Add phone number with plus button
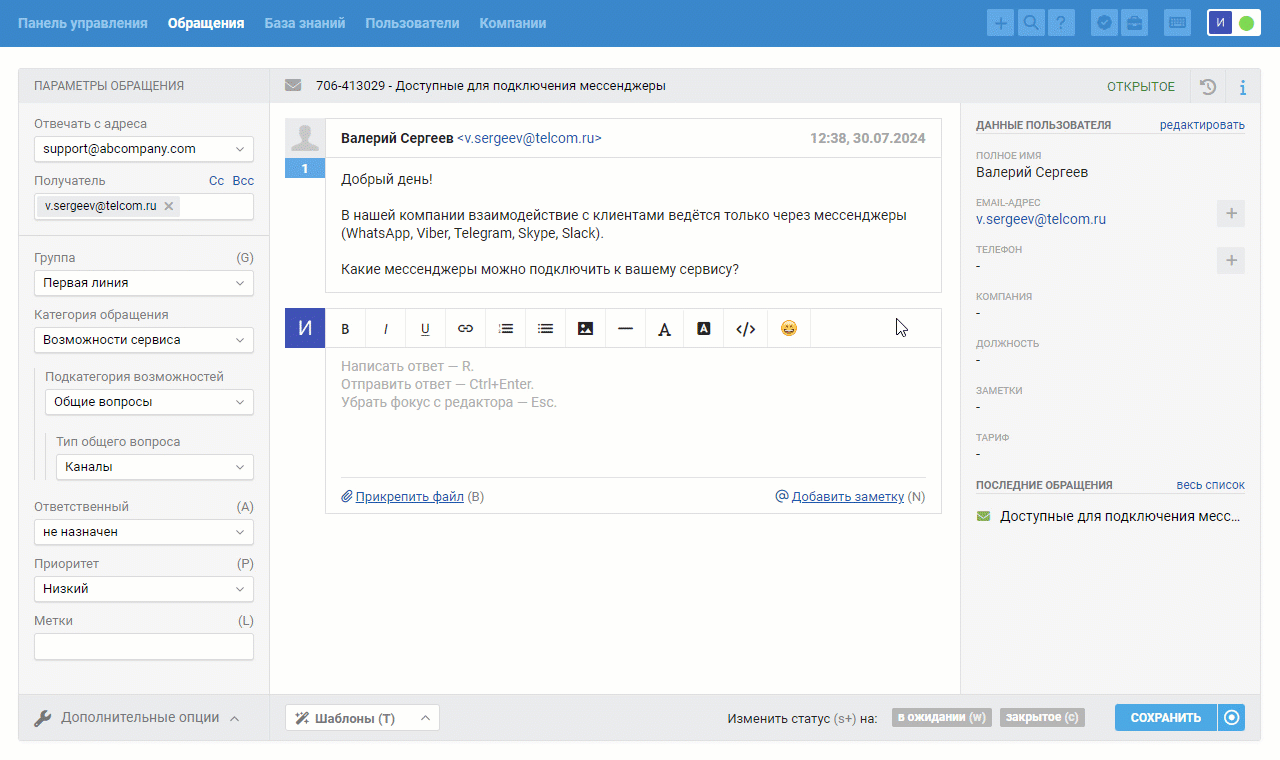The height and width of the screenshot is (760, 1280). coord(1232,261)
